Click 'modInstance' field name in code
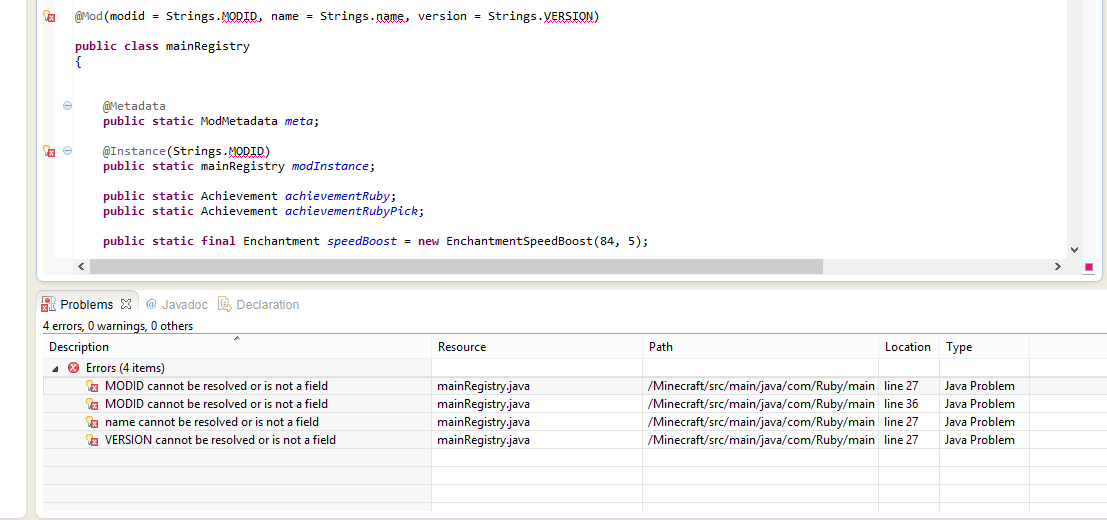 (330, 167)
